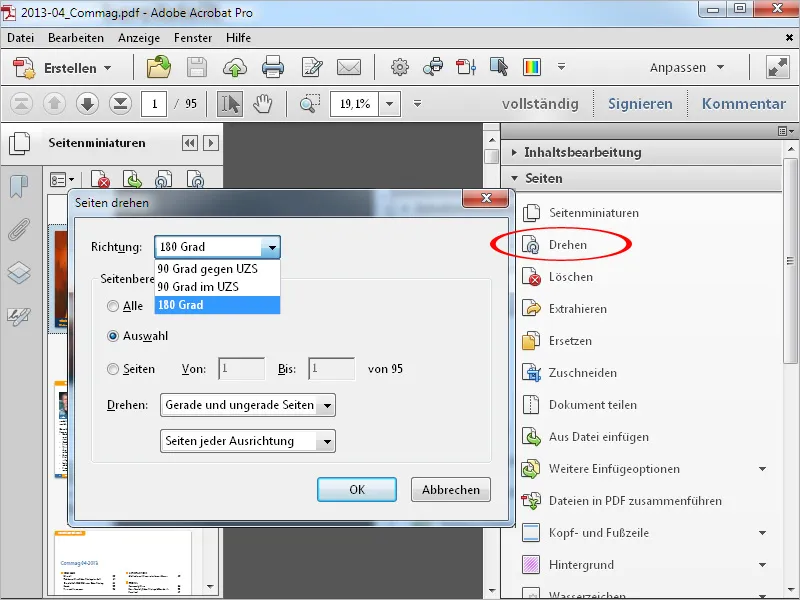Click the current page number field
This screenshot has width=800, height=600.
pos(154,104)
